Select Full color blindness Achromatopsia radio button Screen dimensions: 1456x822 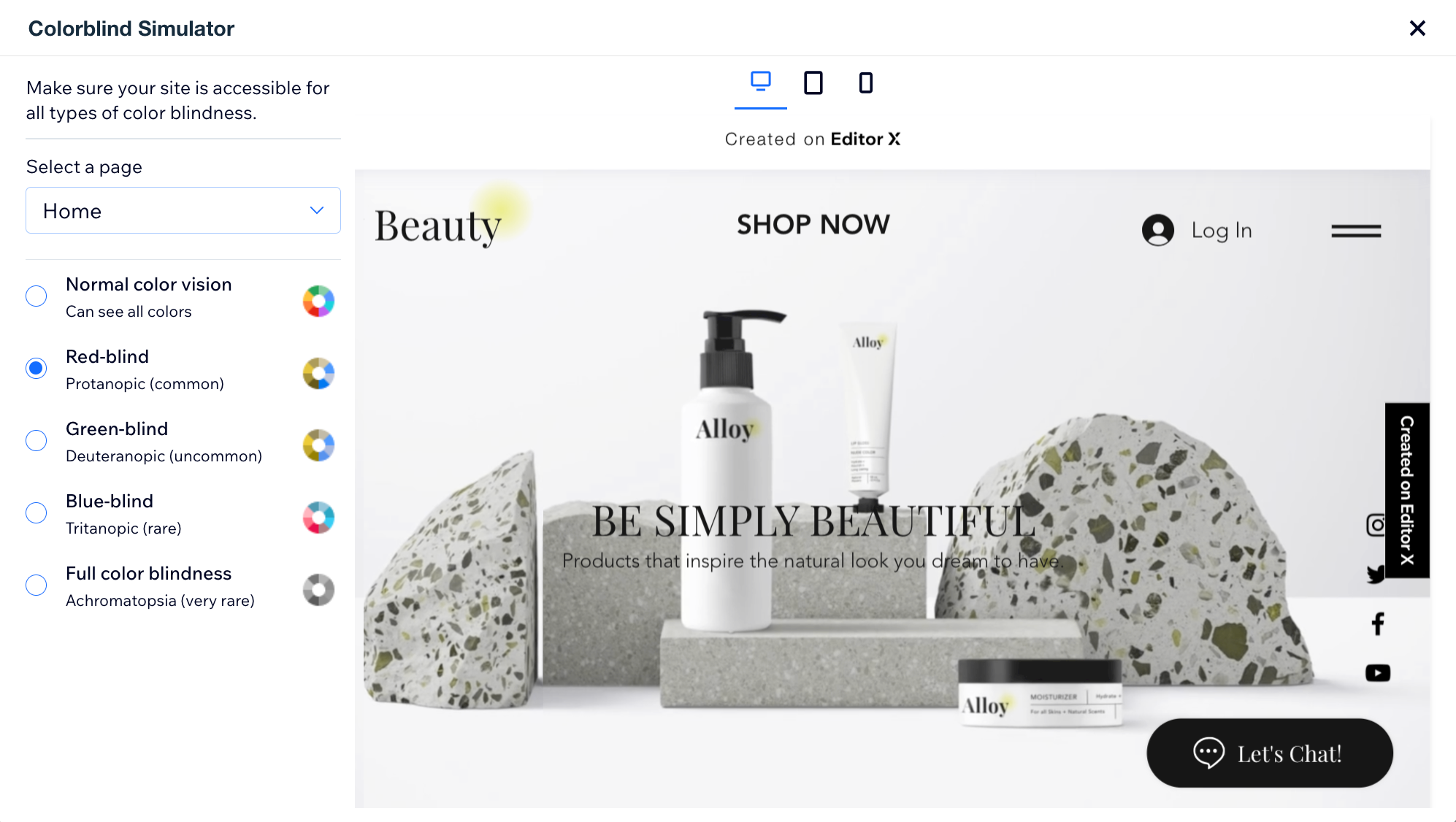tap(34, 585)
